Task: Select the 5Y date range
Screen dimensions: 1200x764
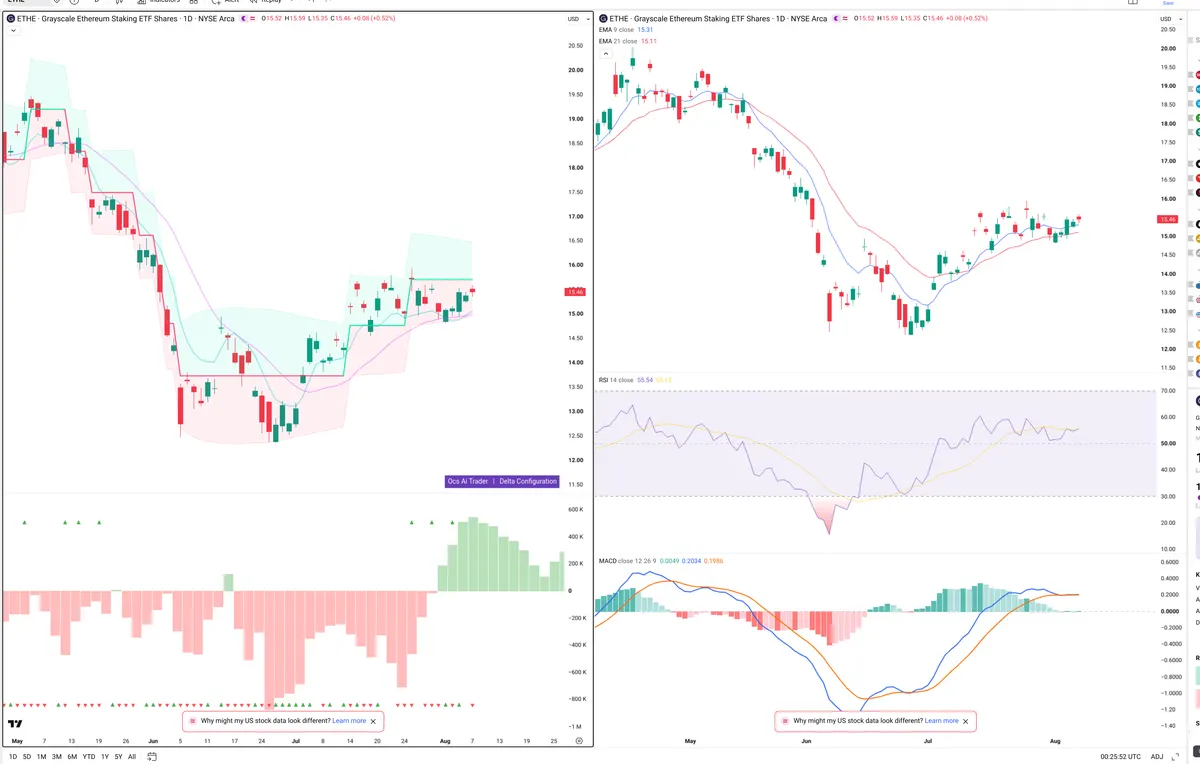Action: 119,757
